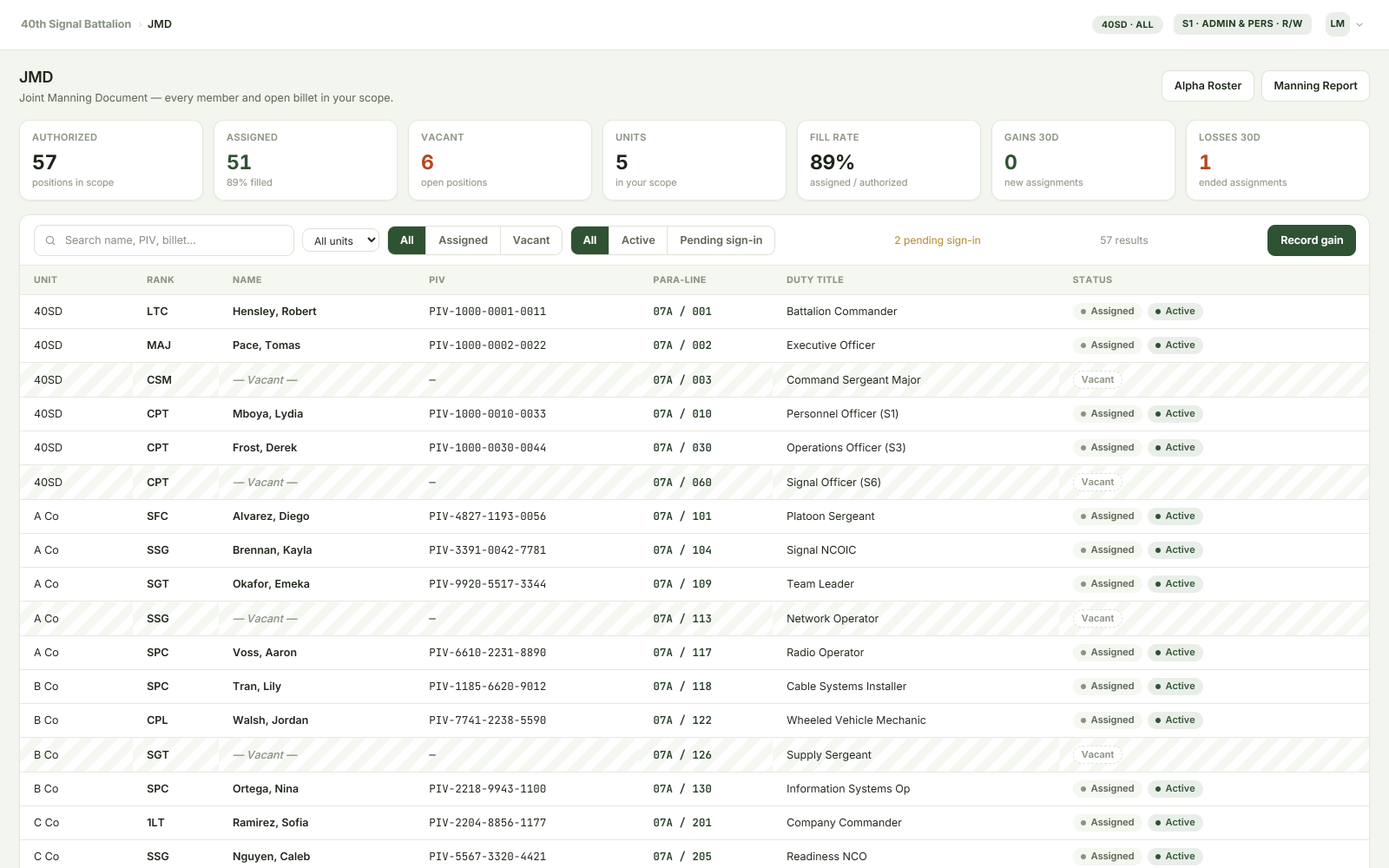Sort by the RANK column header
Screen dimensions: 1389x868
(161, 280)
